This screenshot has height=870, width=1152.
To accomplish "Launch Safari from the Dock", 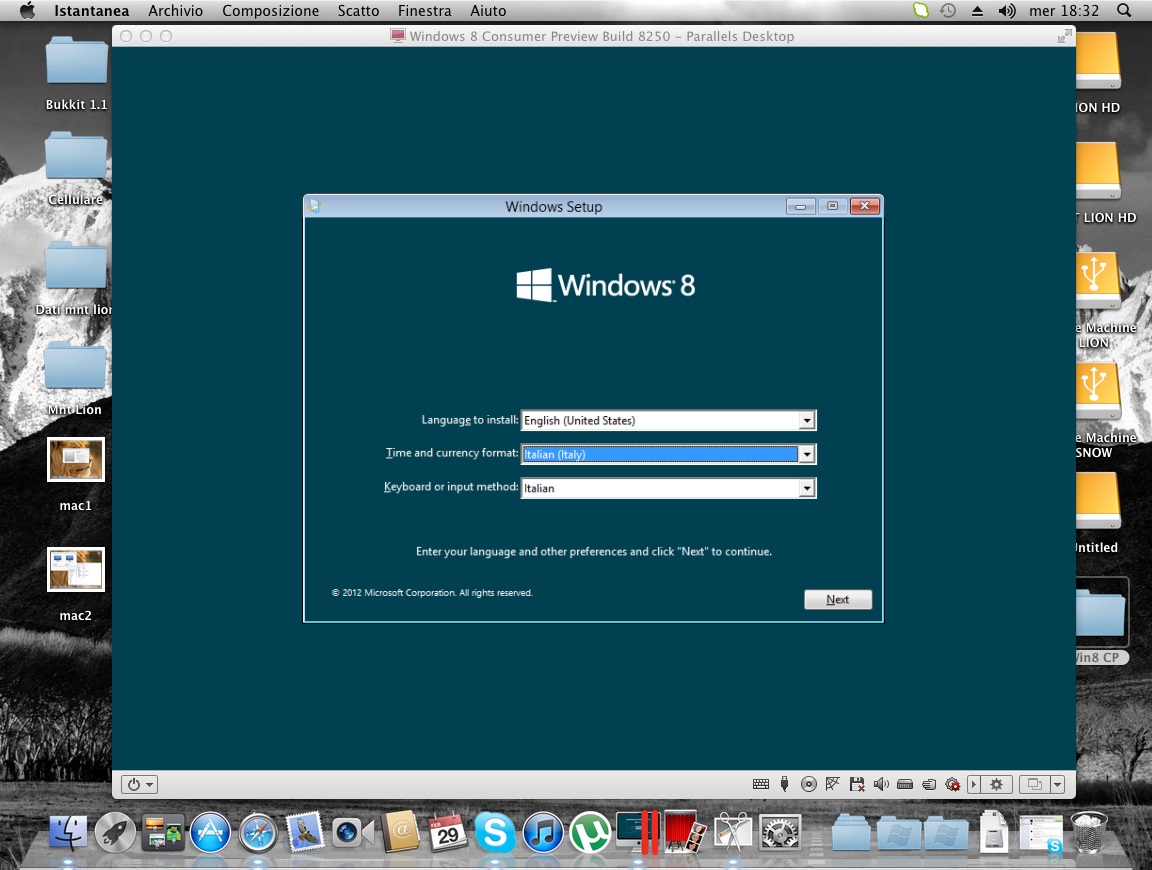I will [x=257, y=833].
